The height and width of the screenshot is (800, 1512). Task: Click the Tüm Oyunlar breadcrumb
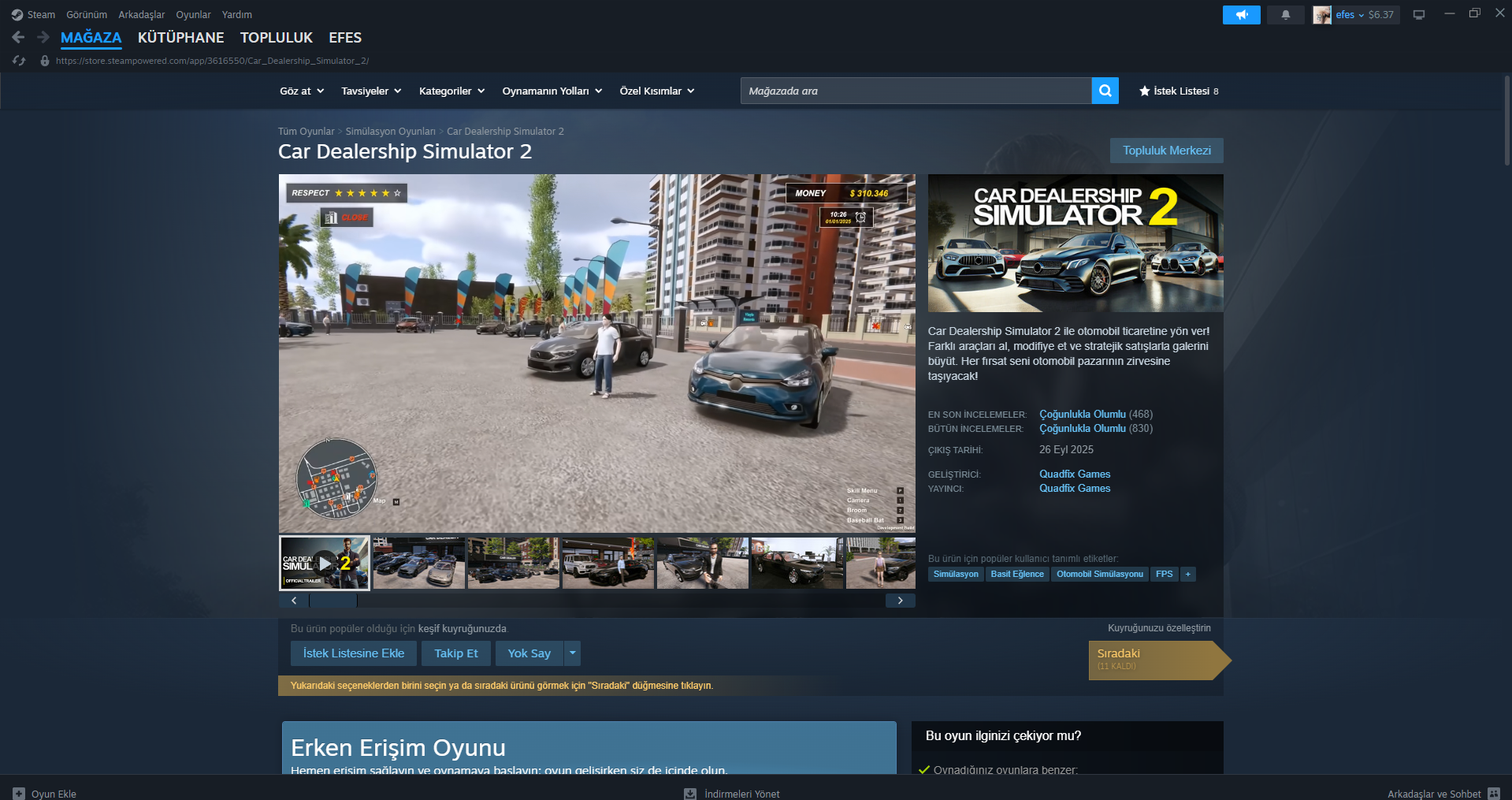pos(306,132)
